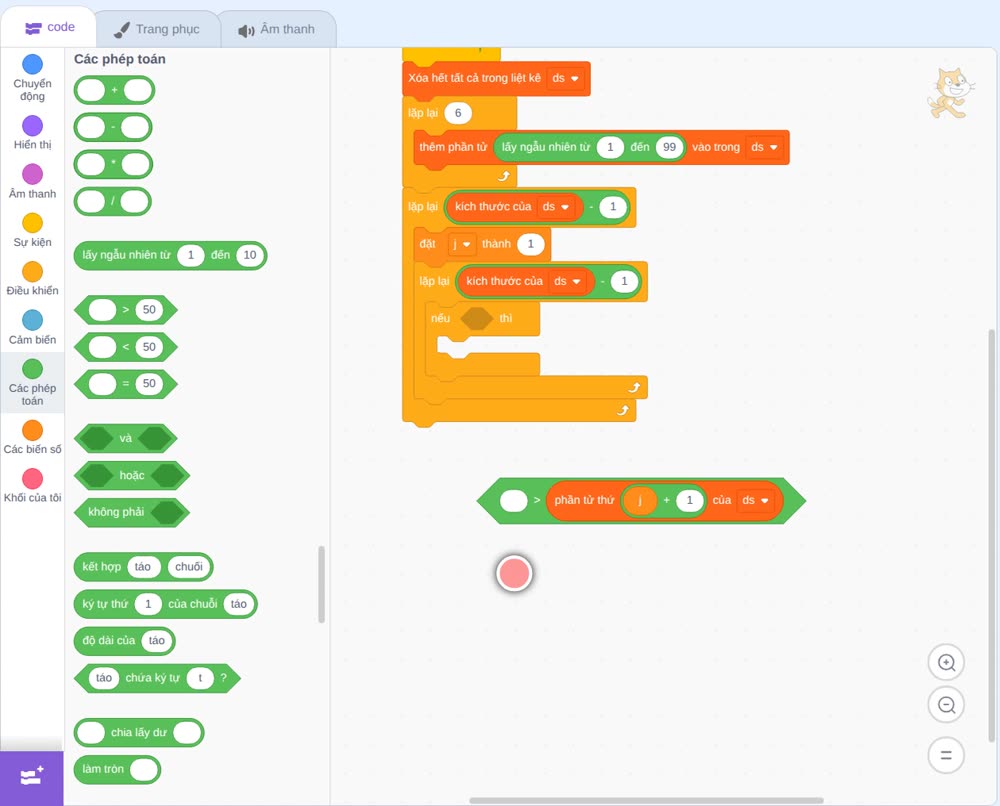
Task: Zoom in the workspace
Action: 946,663
